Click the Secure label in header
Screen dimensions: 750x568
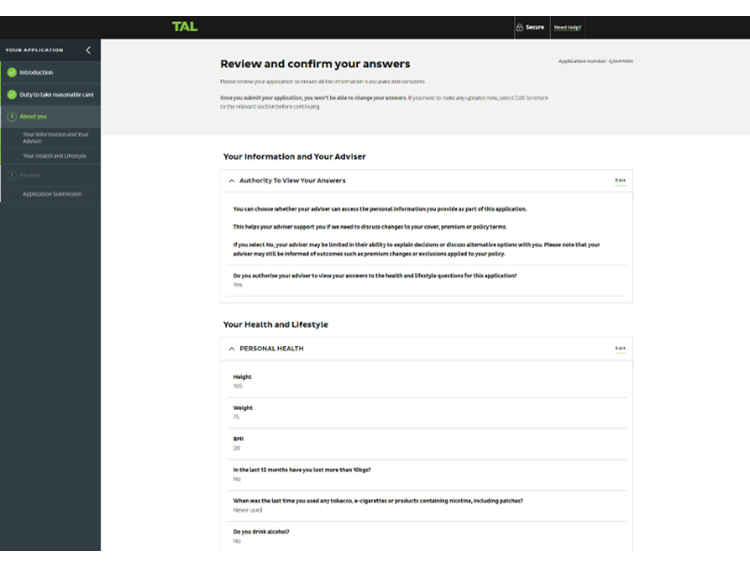tap(535, 27)
